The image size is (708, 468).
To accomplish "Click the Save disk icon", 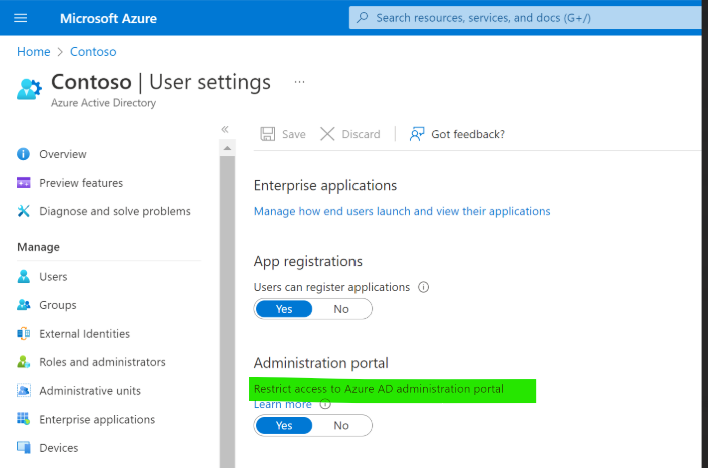I will click(267, 134).
